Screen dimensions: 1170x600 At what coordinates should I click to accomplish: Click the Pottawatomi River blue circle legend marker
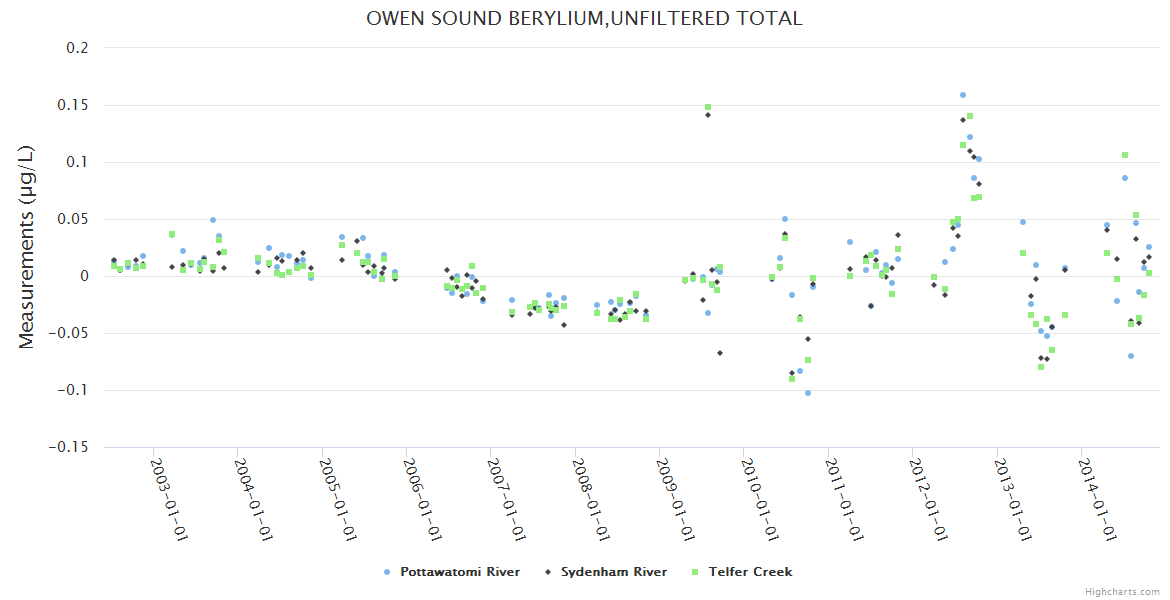click(x=387, y=572)
